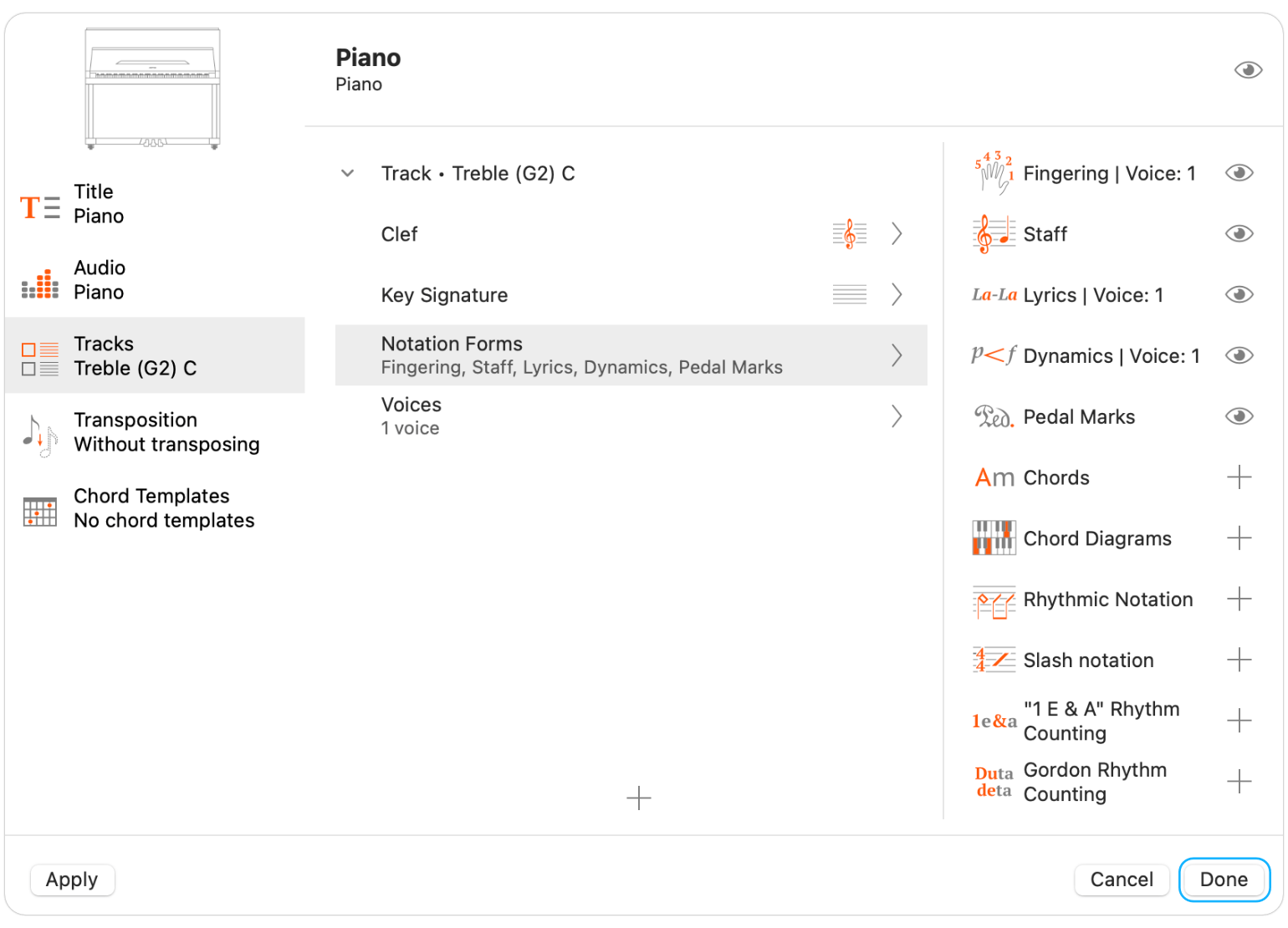
Task: Click the Piano heading at top
Action: coord(368,58)
